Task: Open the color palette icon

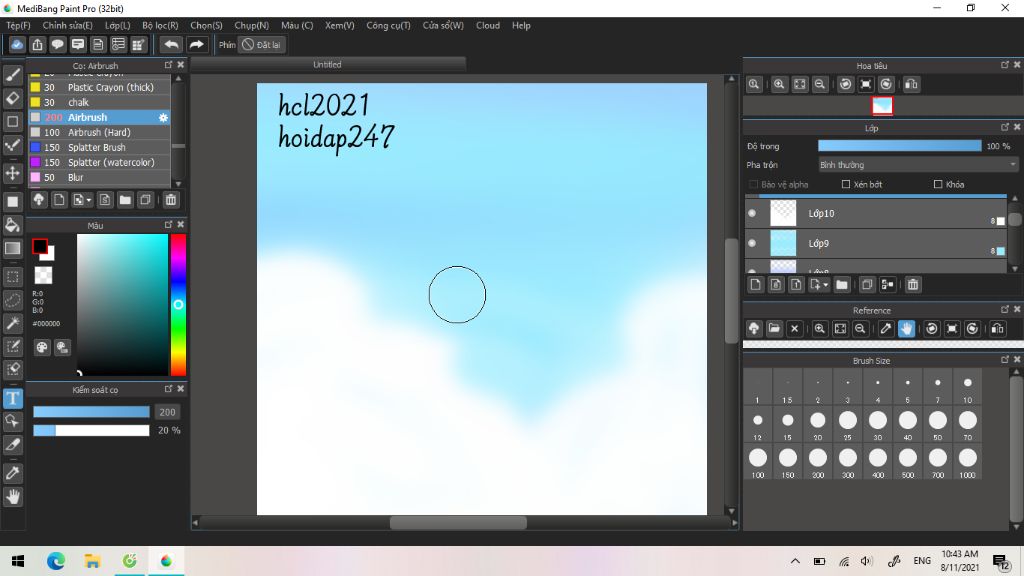Action: (42, 347)
